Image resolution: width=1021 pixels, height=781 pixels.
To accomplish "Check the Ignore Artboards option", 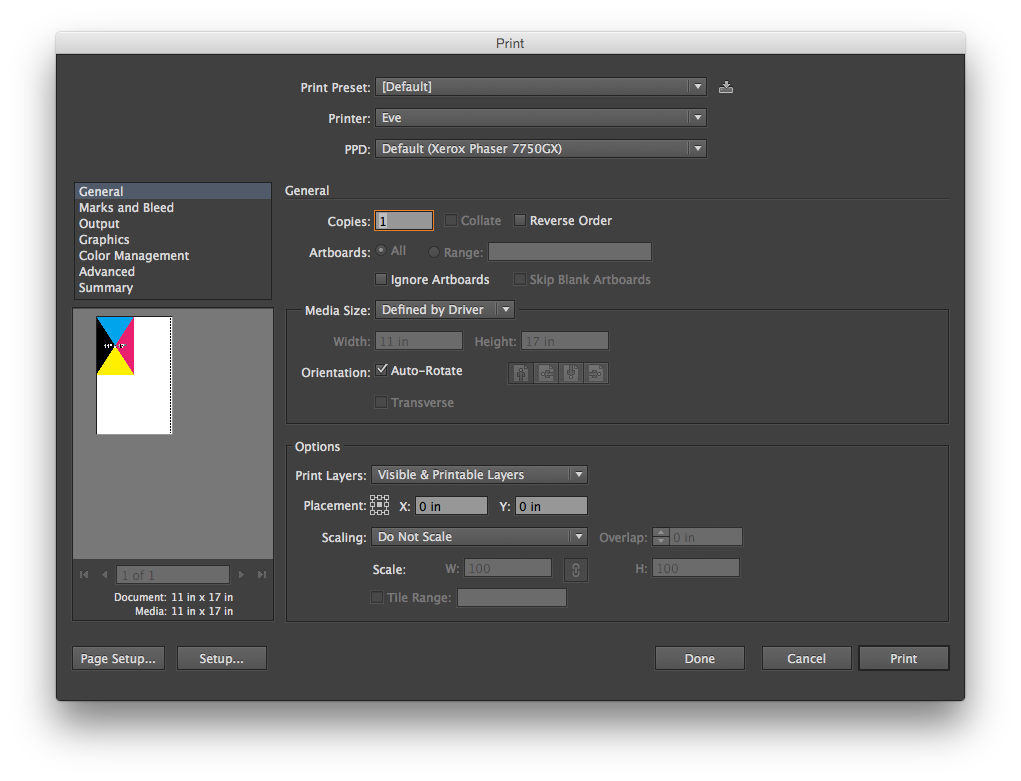I will pyautogui.click(x=381, y=280).
